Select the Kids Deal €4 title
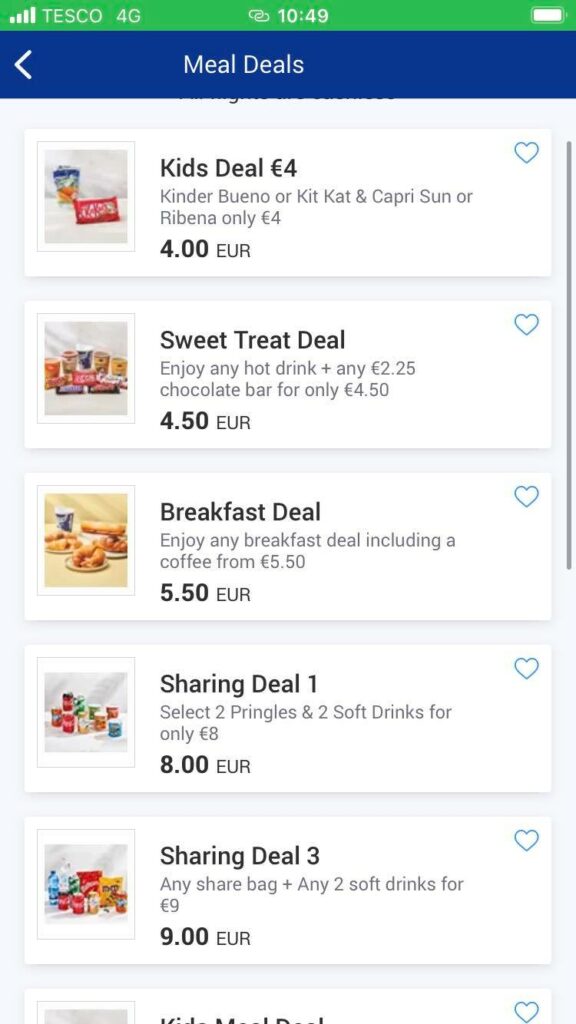576x1024 pixels. pos(229,168)
